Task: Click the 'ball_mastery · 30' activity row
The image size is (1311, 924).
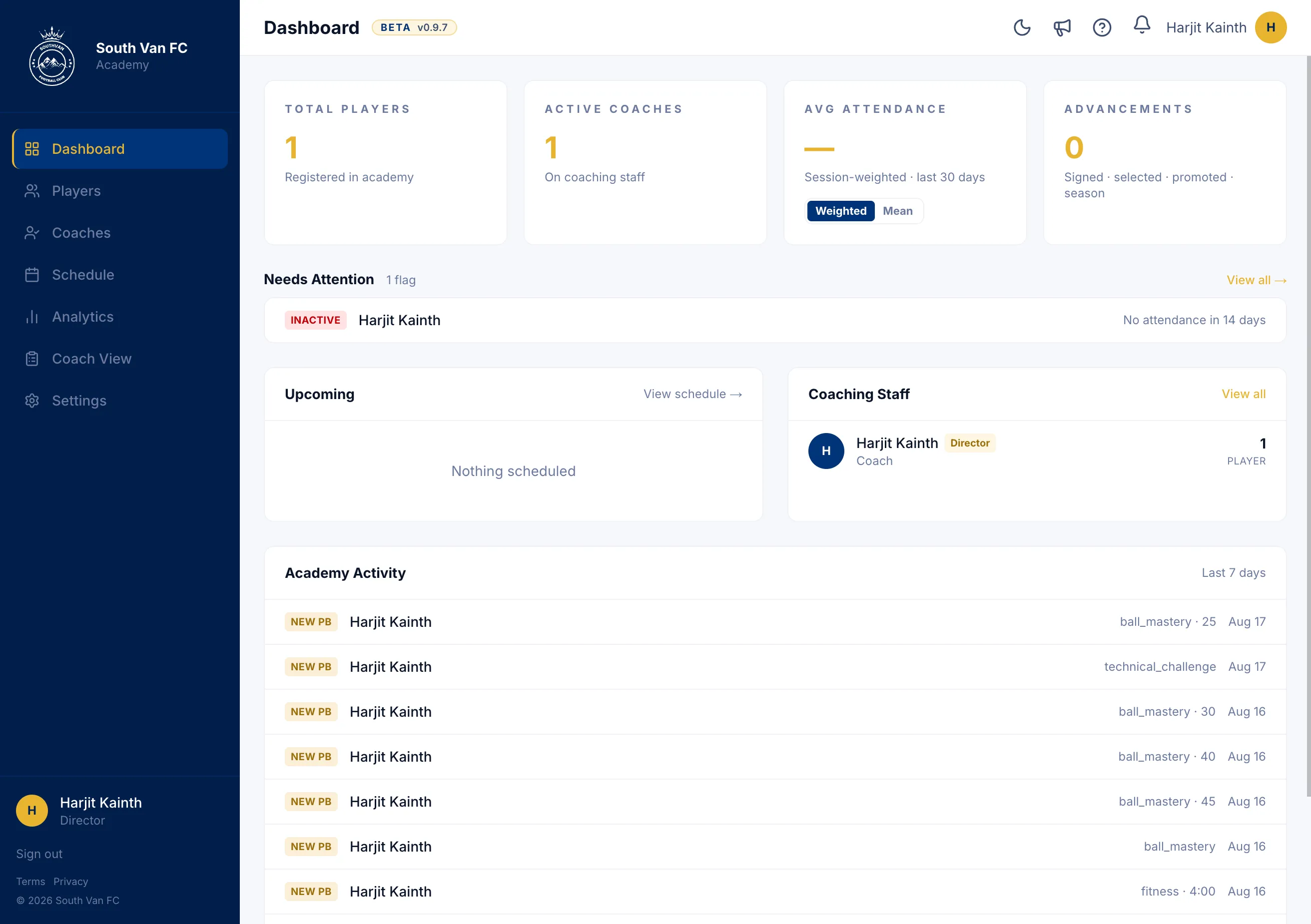Action: click(x=775, y=712)
